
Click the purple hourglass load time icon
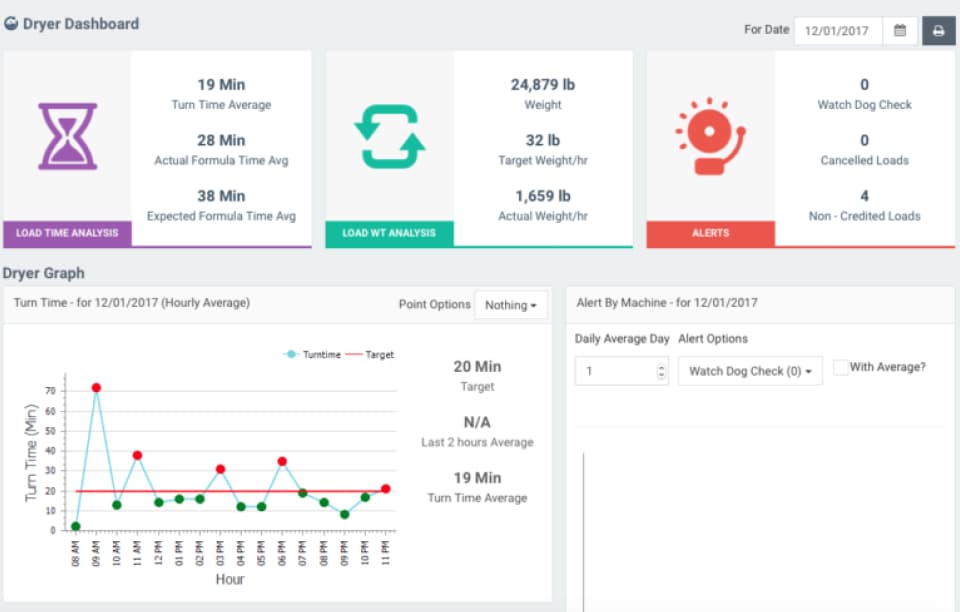point(67,136)
